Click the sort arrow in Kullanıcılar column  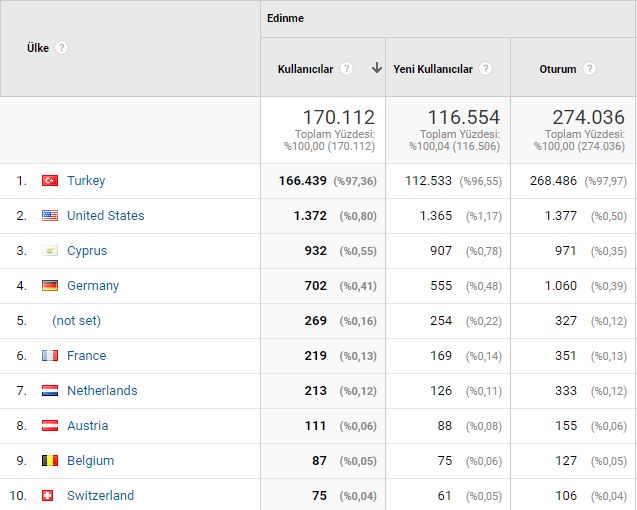(x=376, y=68)
